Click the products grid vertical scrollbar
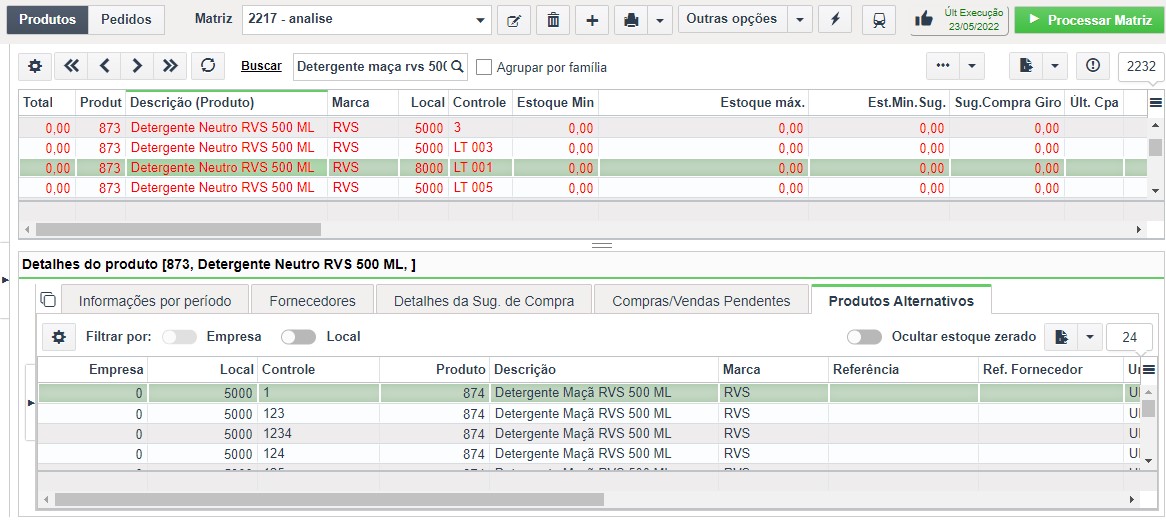 tap(1155, 147)
